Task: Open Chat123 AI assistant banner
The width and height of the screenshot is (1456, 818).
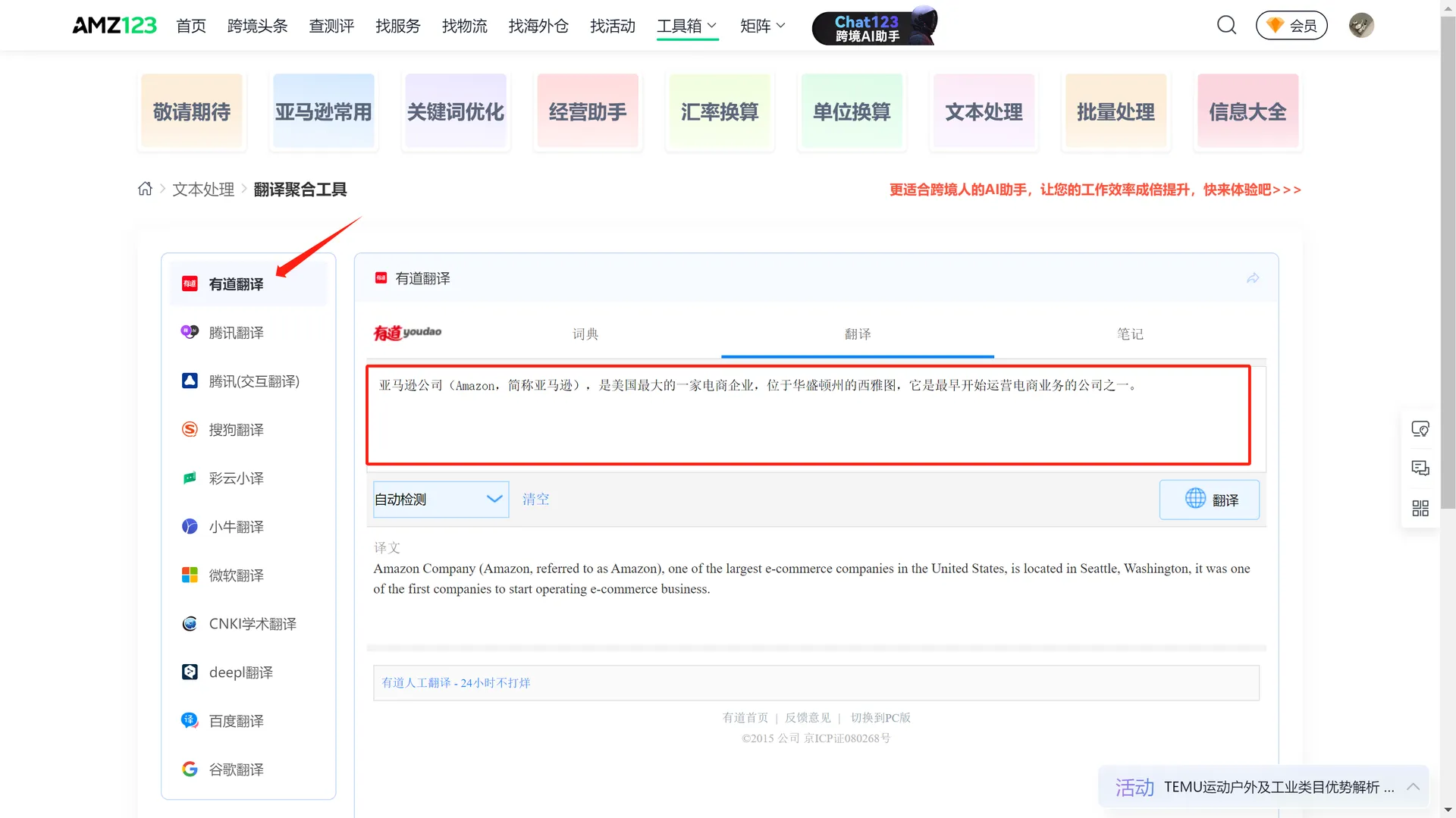Action: [874, 26]
